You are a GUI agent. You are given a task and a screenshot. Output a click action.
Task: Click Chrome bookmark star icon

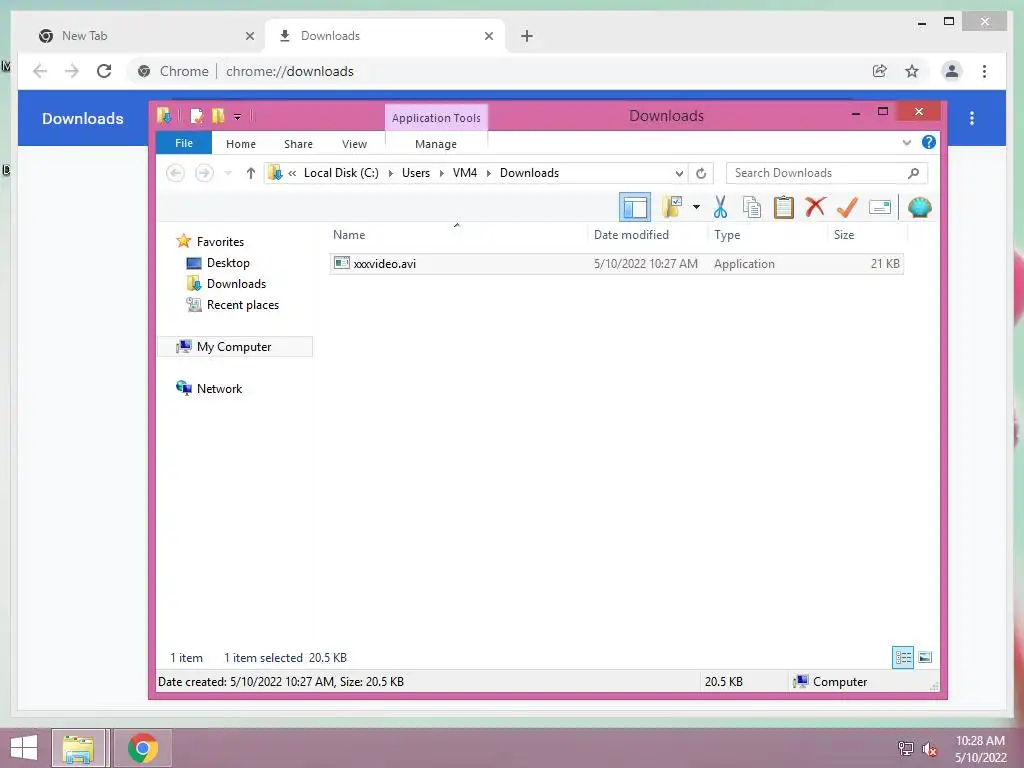point(912,71)
